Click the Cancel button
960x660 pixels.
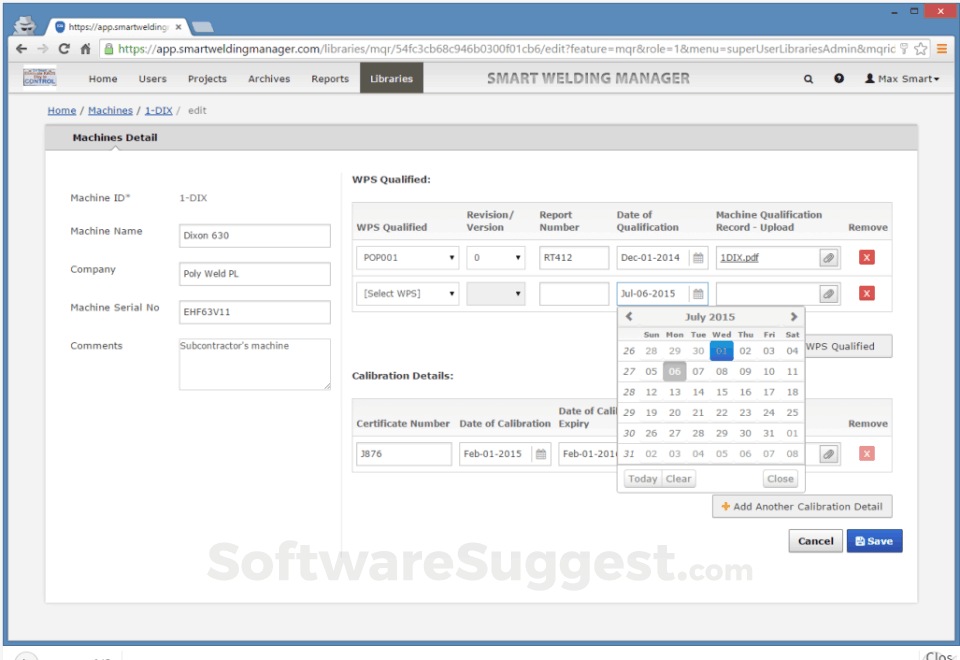click(x=815, y=541)
